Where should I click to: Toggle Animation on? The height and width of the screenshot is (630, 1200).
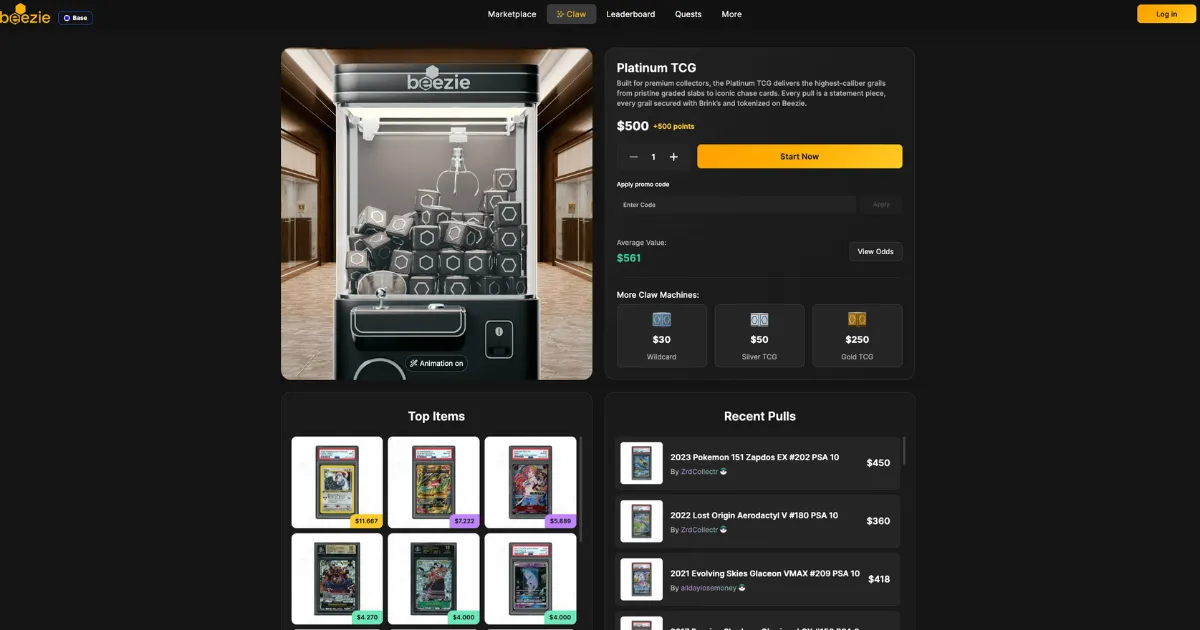[437, 363]
